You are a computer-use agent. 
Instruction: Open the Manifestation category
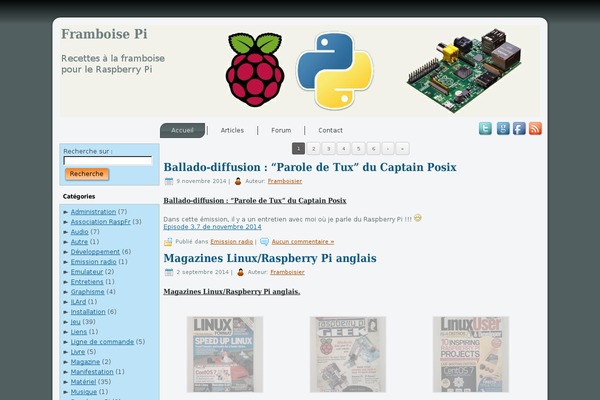pos(92,372)
